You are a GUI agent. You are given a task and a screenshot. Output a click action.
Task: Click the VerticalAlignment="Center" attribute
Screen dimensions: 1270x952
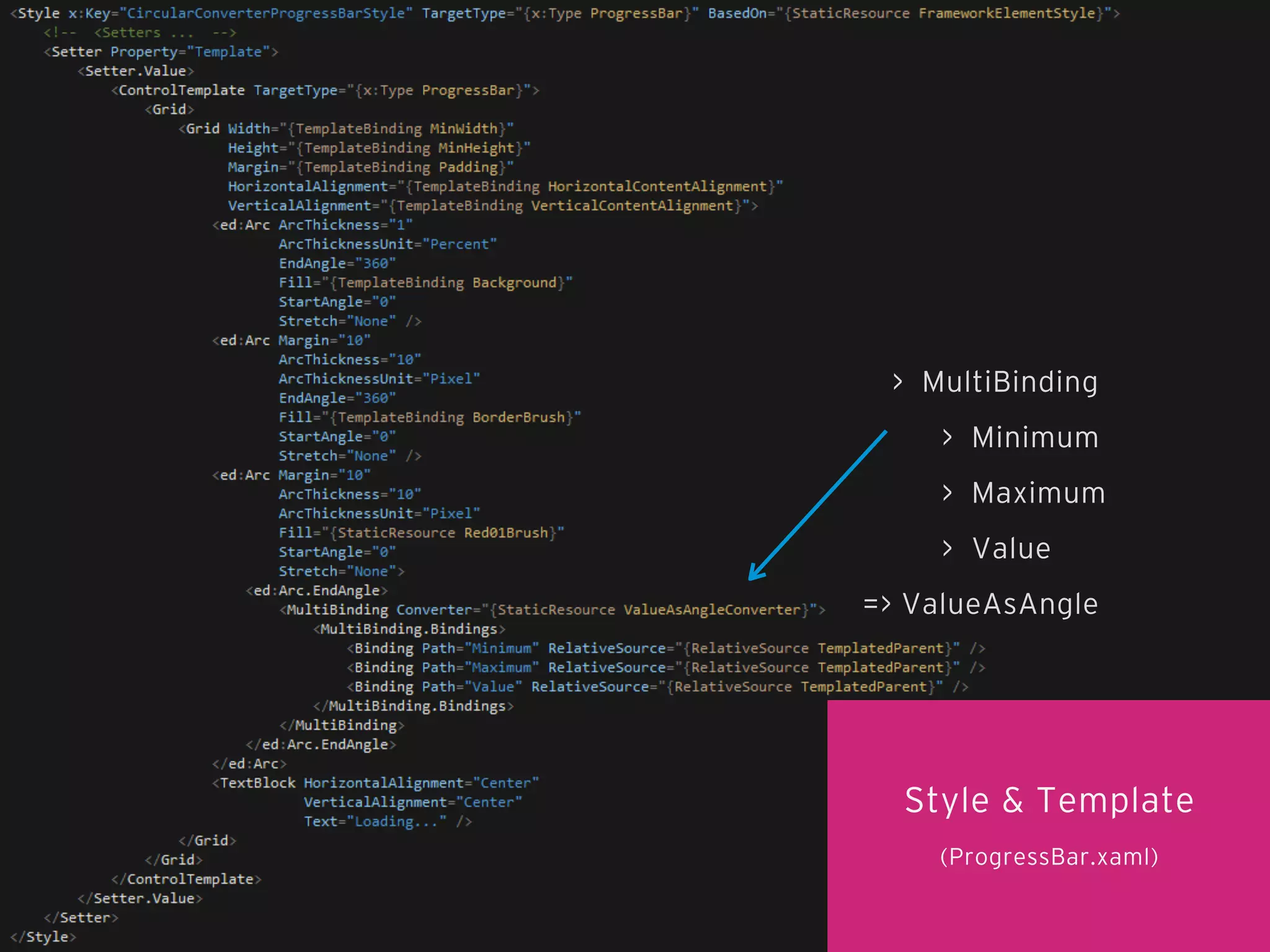[413, 802]
